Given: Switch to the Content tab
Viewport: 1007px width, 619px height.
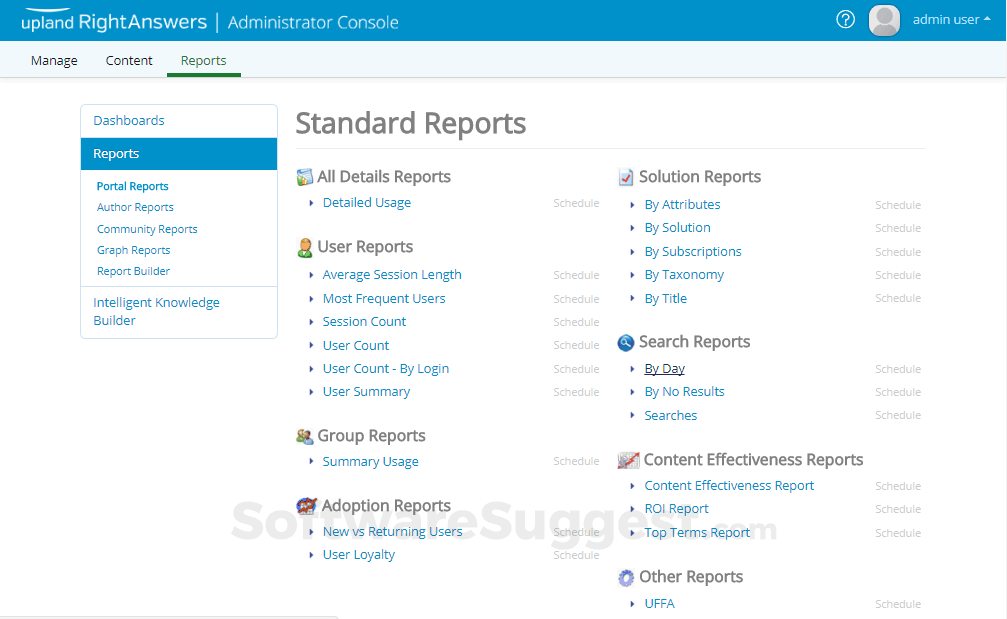Looking at the screenshot, I should (x=129, y=60).
